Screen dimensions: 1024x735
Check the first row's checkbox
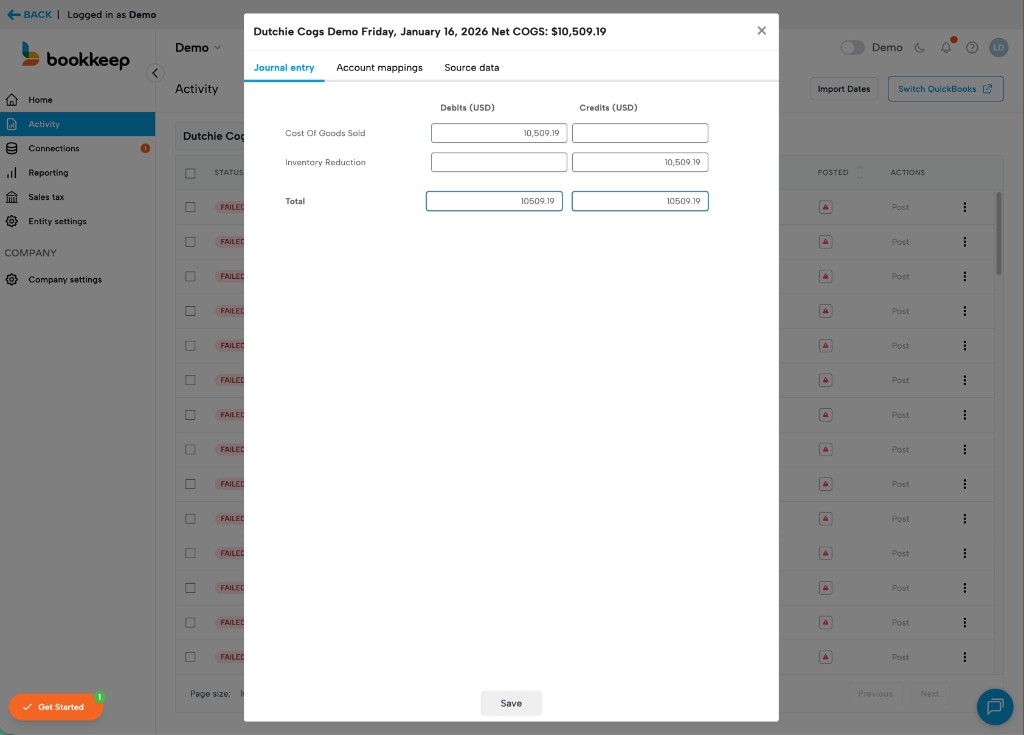pyautogui.click(x=190, y=207)
